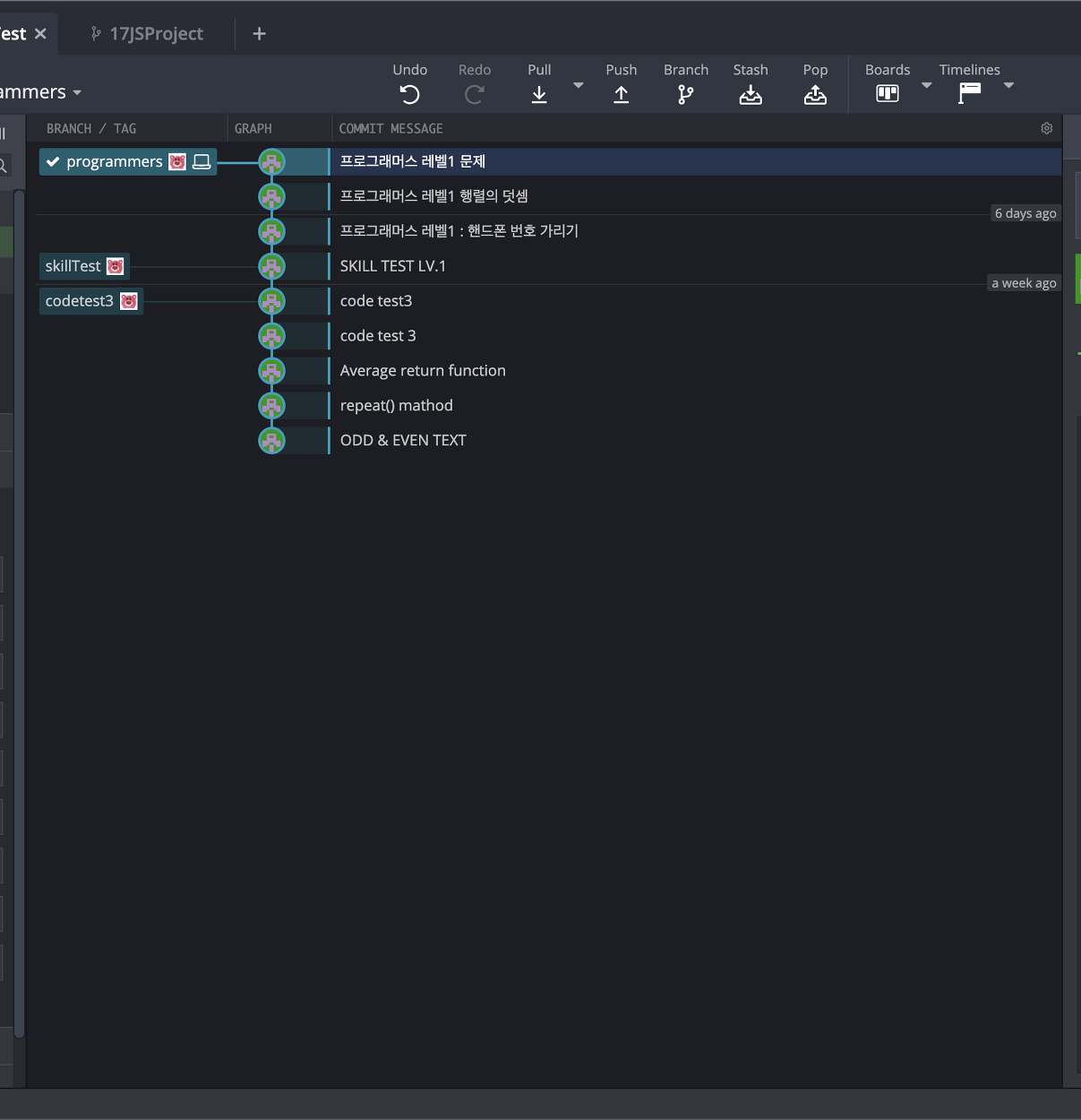Close the current repository tab

(40, 33)
